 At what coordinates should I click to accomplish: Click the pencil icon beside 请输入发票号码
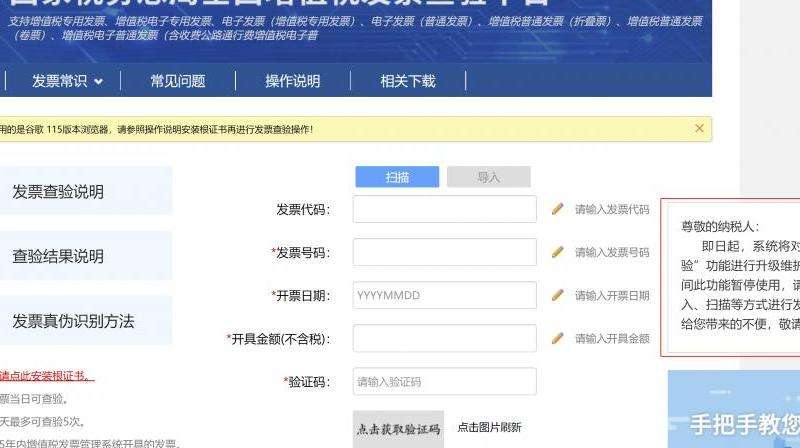point(558,252)
